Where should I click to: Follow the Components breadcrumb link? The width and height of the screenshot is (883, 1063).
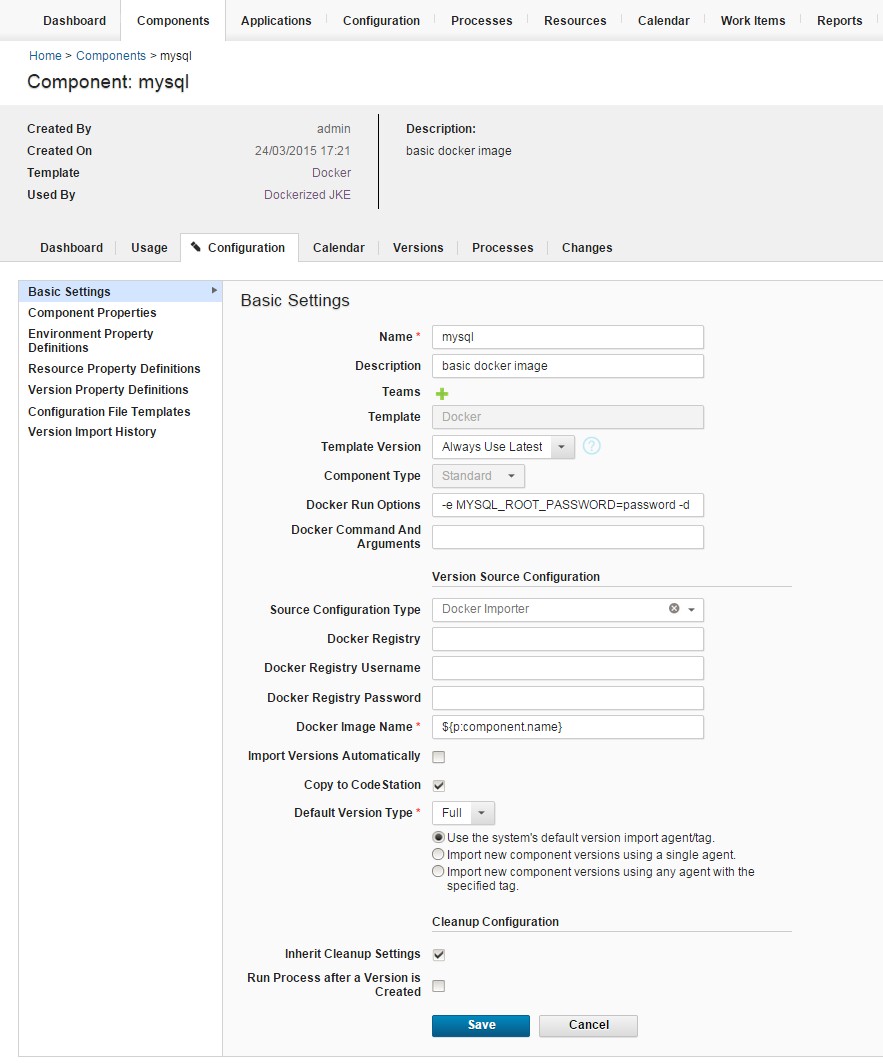(111, 56)
